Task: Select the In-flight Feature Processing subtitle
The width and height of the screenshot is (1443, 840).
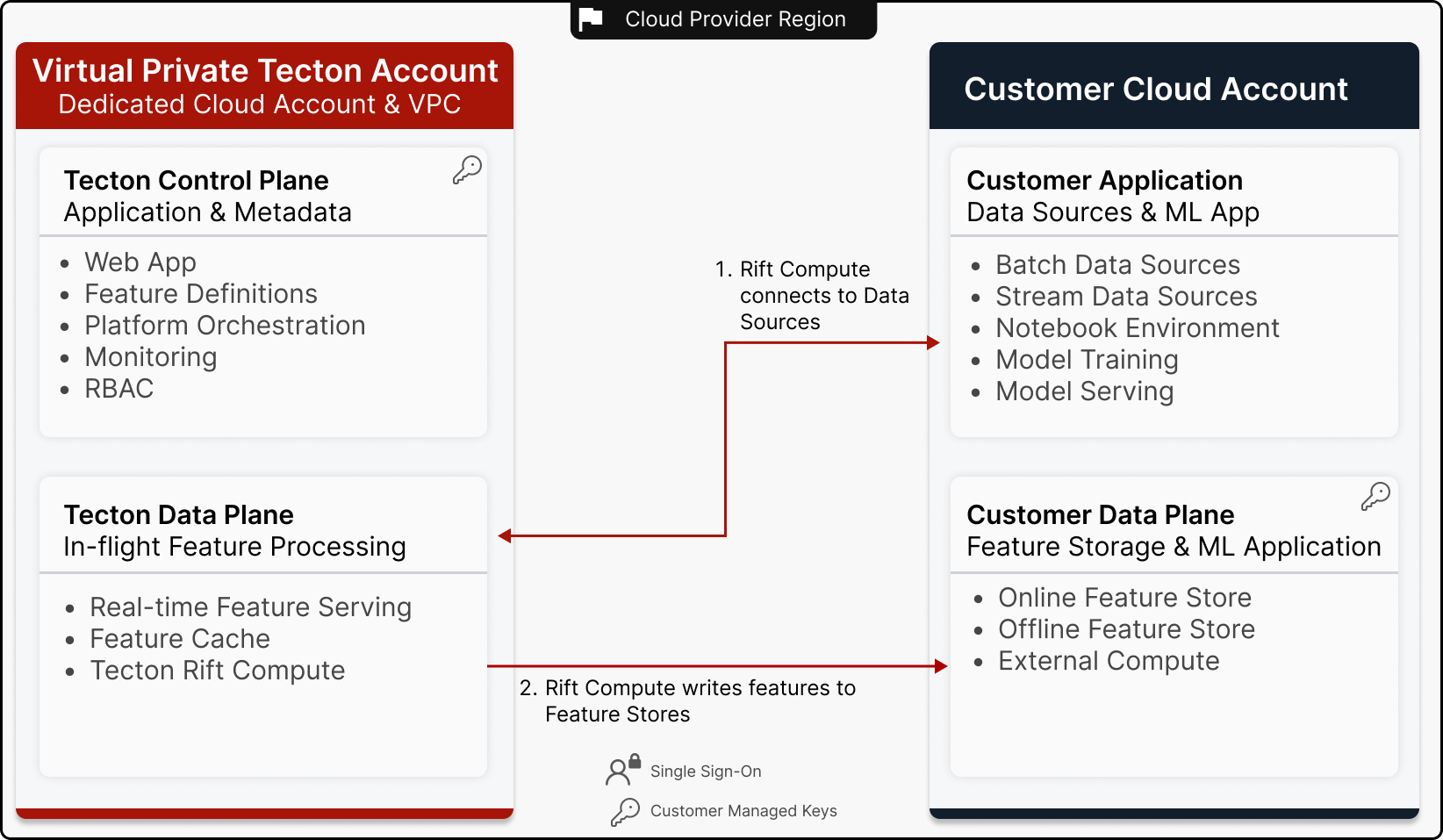Action: coord(235,547)
